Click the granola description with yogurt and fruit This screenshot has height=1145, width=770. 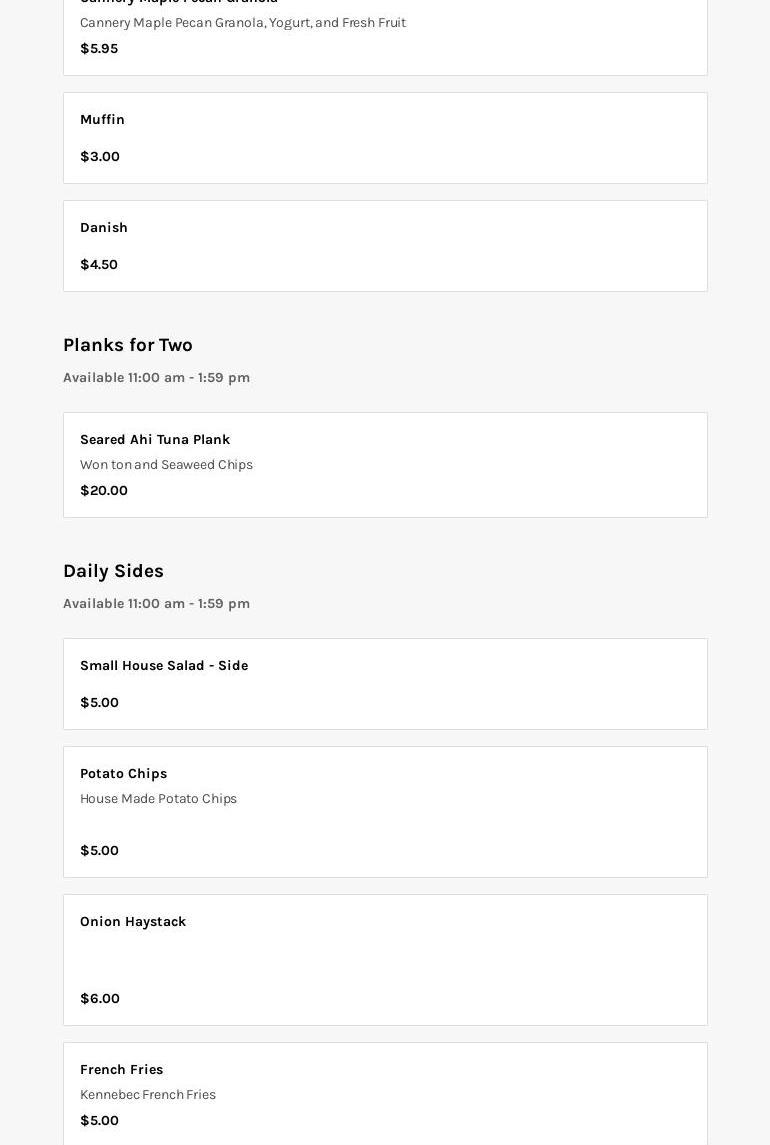[243, 23]
